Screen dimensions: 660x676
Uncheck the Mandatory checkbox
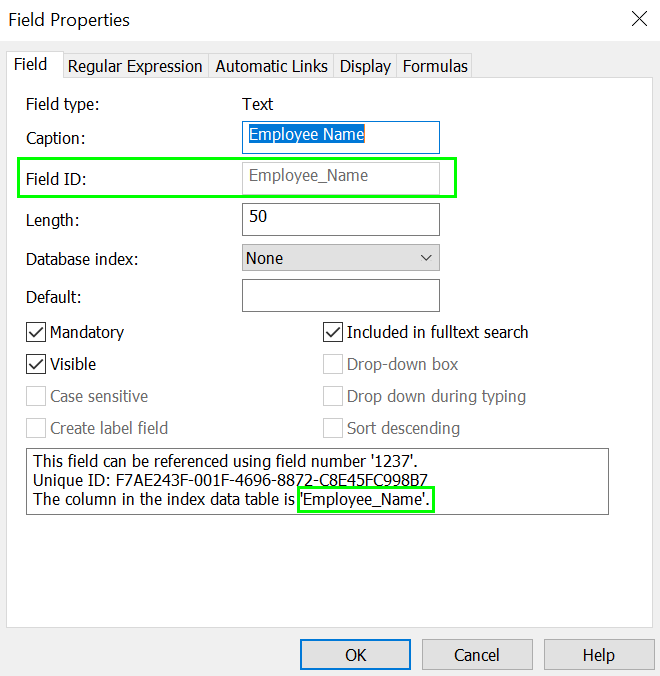coord(36,332)
